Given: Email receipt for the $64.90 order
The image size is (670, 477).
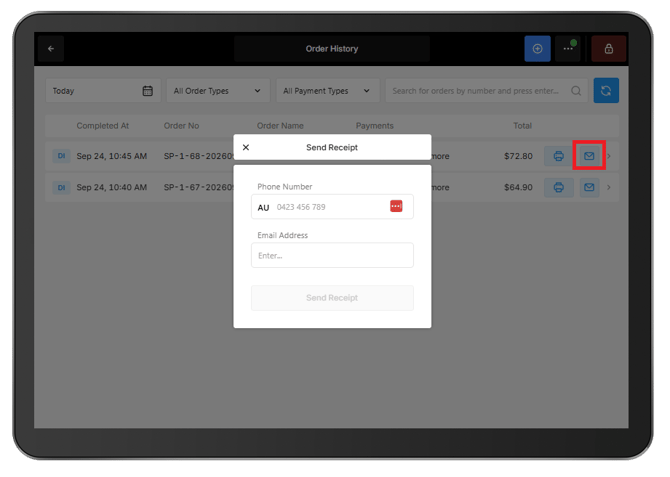Looking at the screenshot, I should pos(589,187).
